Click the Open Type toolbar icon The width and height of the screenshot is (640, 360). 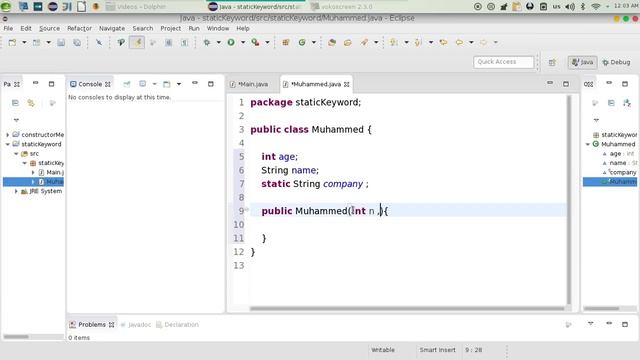click(332, 42)
